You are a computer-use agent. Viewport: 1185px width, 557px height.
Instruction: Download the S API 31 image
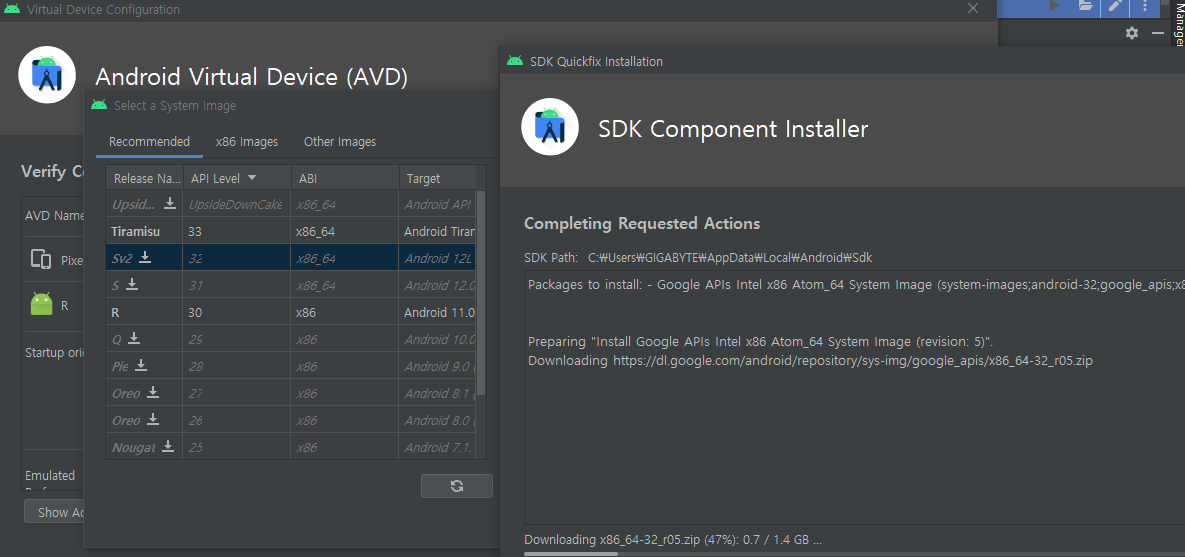click(x=132, y=284)
